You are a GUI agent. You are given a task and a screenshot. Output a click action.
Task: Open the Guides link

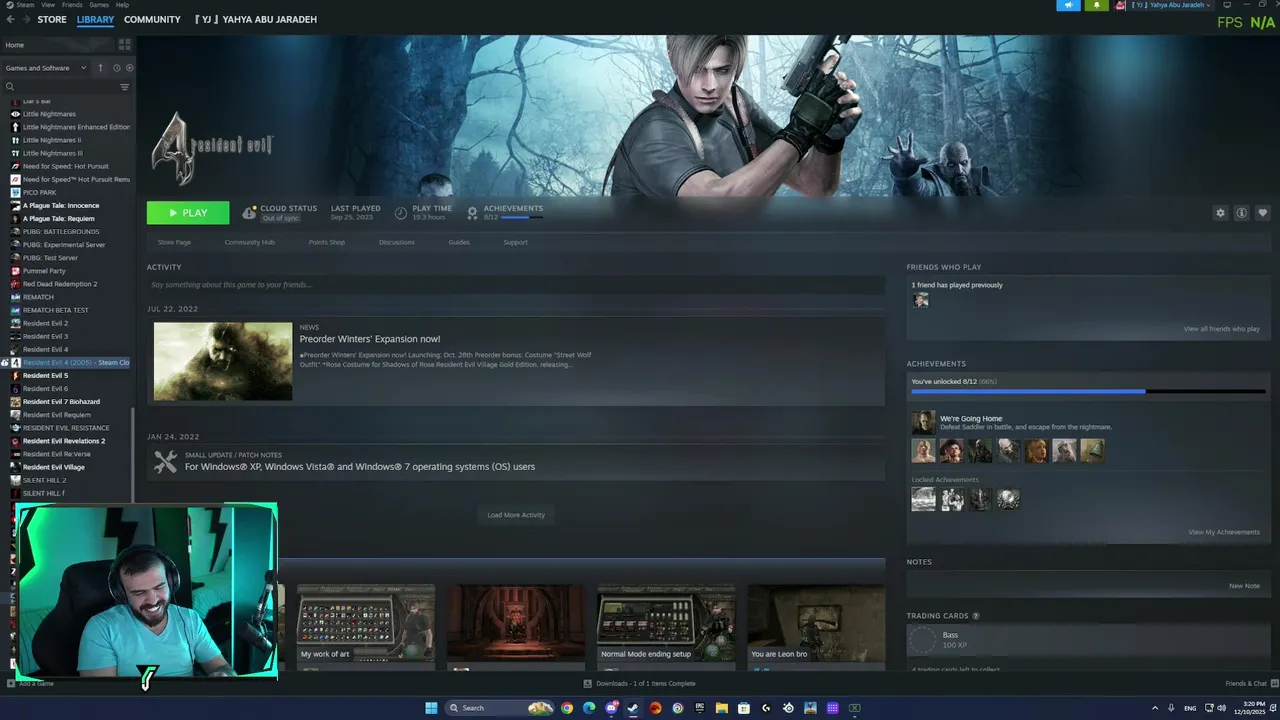(x=459, y=242)
